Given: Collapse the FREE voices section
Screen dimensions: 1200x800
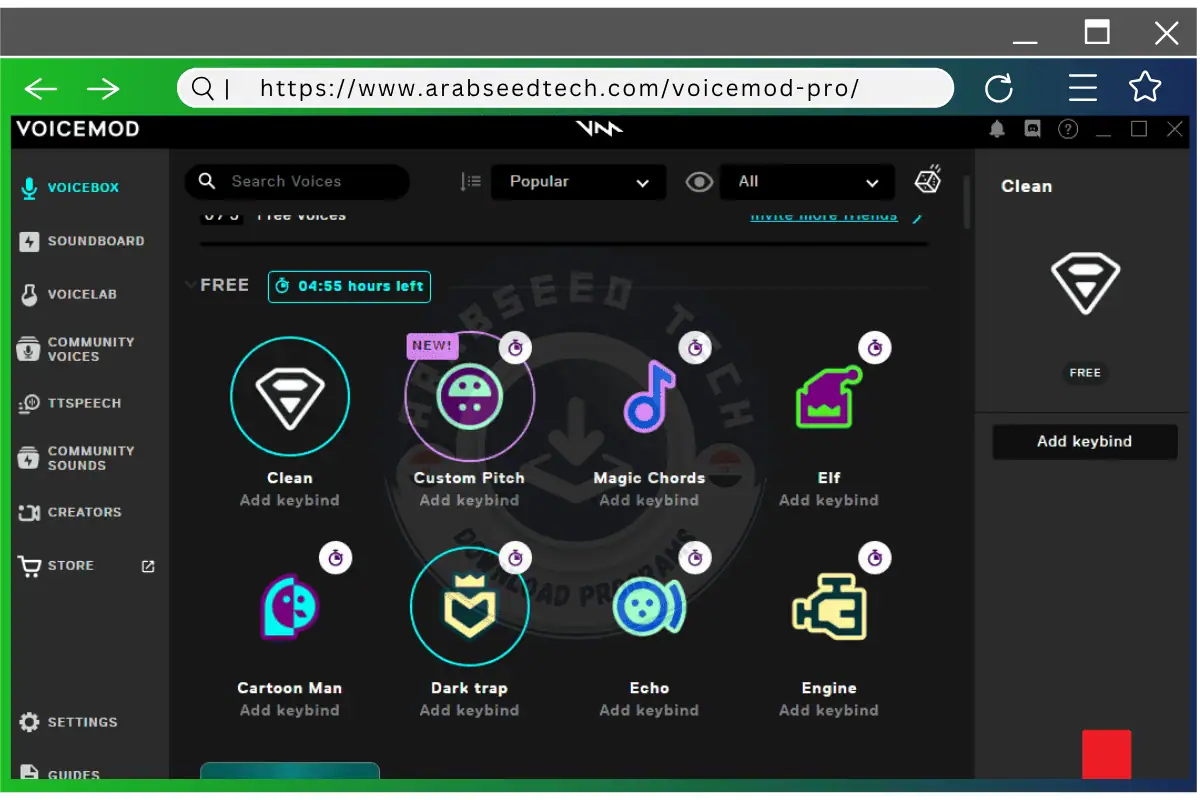Looking at the screenshot, I should (x=191, y=284).
